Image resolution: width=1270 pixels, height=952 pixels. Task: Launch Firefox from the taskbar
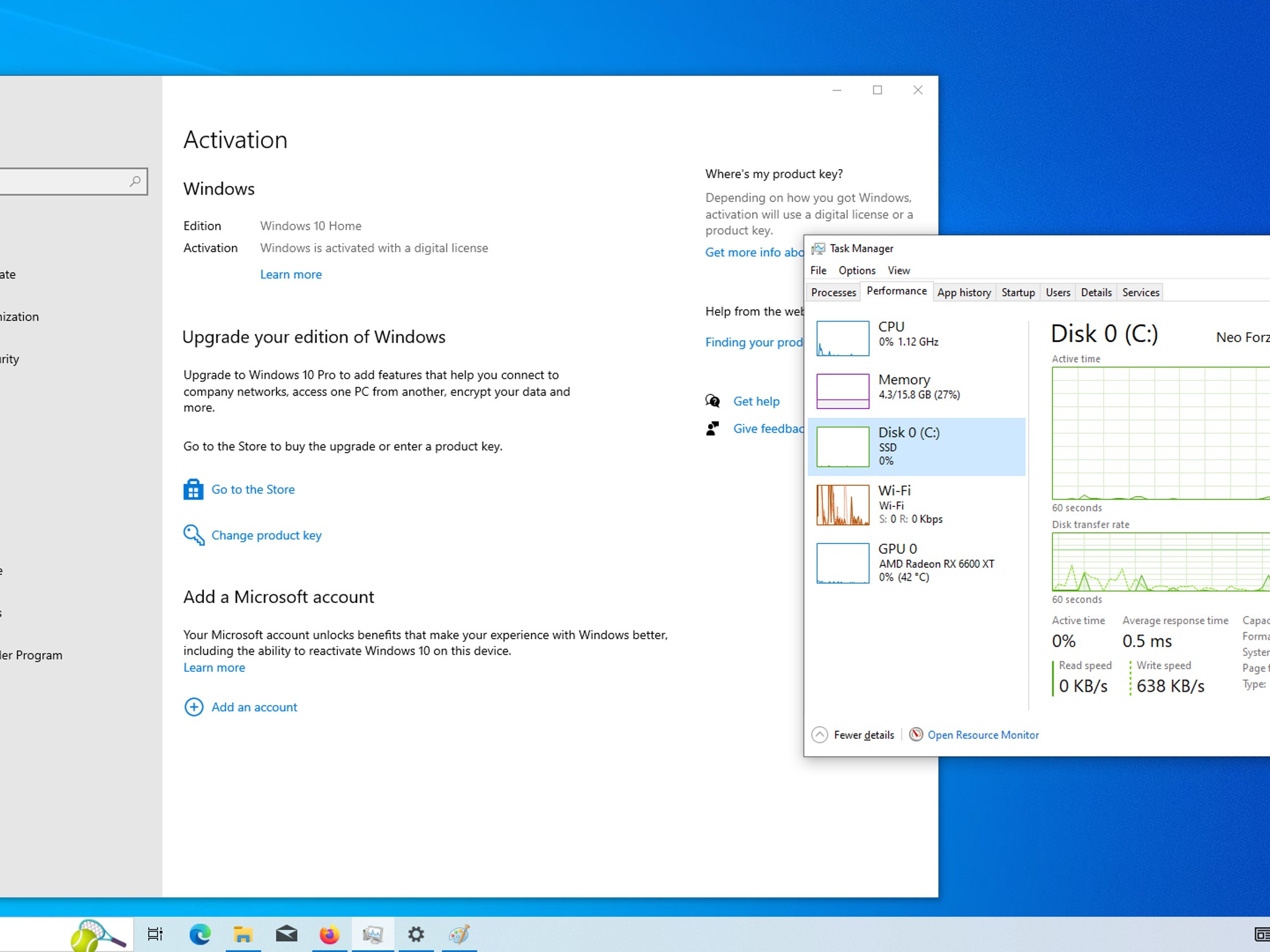pos(329,934)
